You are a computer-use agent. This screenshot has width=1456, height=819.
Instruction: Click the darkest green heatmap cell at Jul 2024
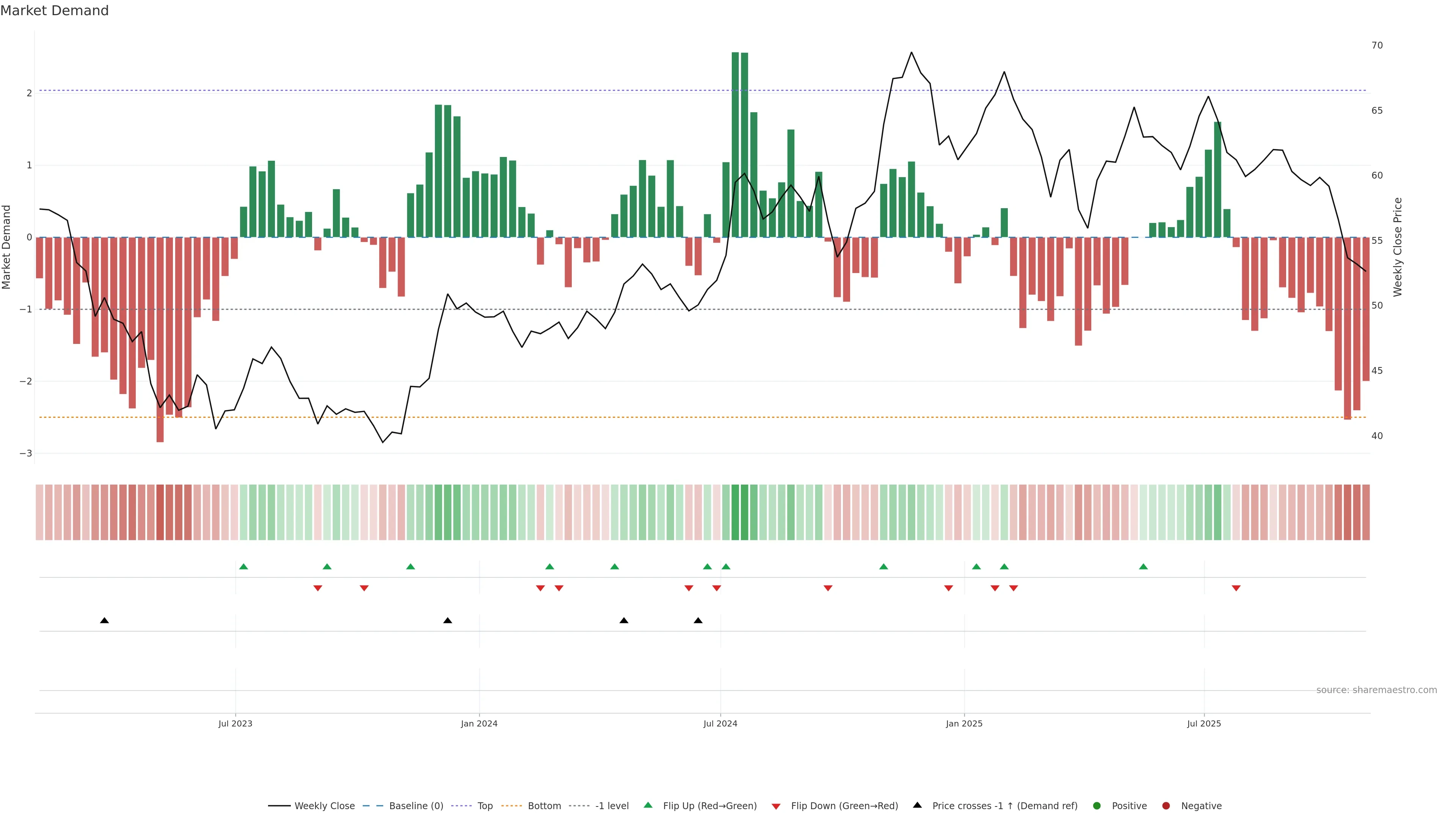[x=735, y=512]
